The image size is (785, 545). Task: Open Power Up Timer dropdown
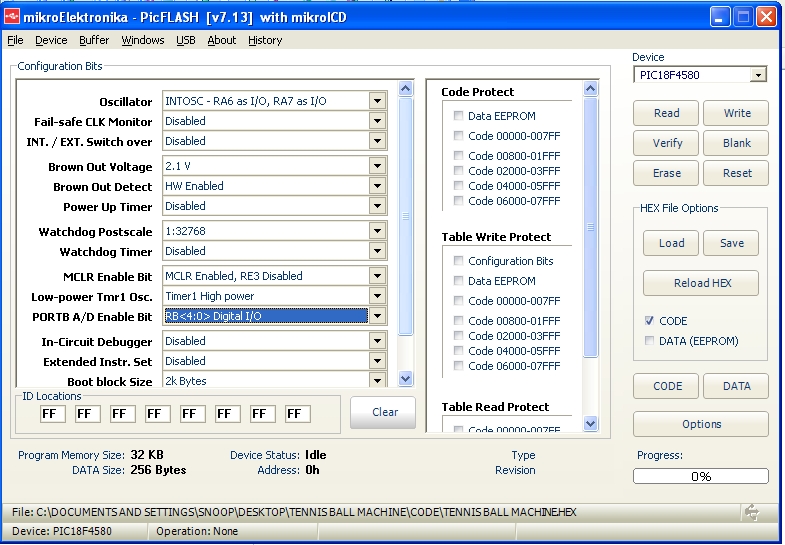point(377,206)
